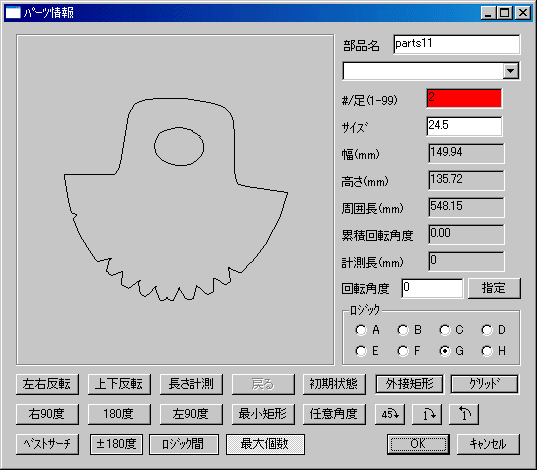Toggle the グリッド button

(484, 384)
